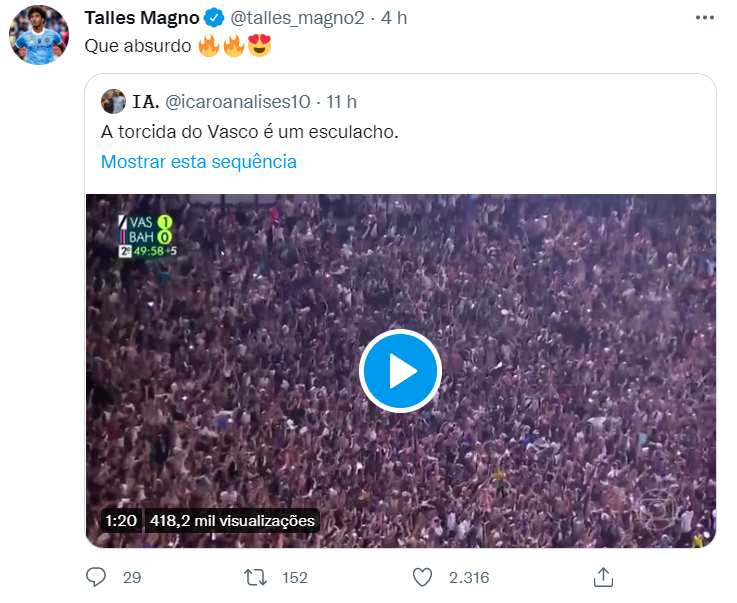The width and height of the screenshot is (737, 603).
Task: Click the blue verified badge
Action: click(214, 19)
